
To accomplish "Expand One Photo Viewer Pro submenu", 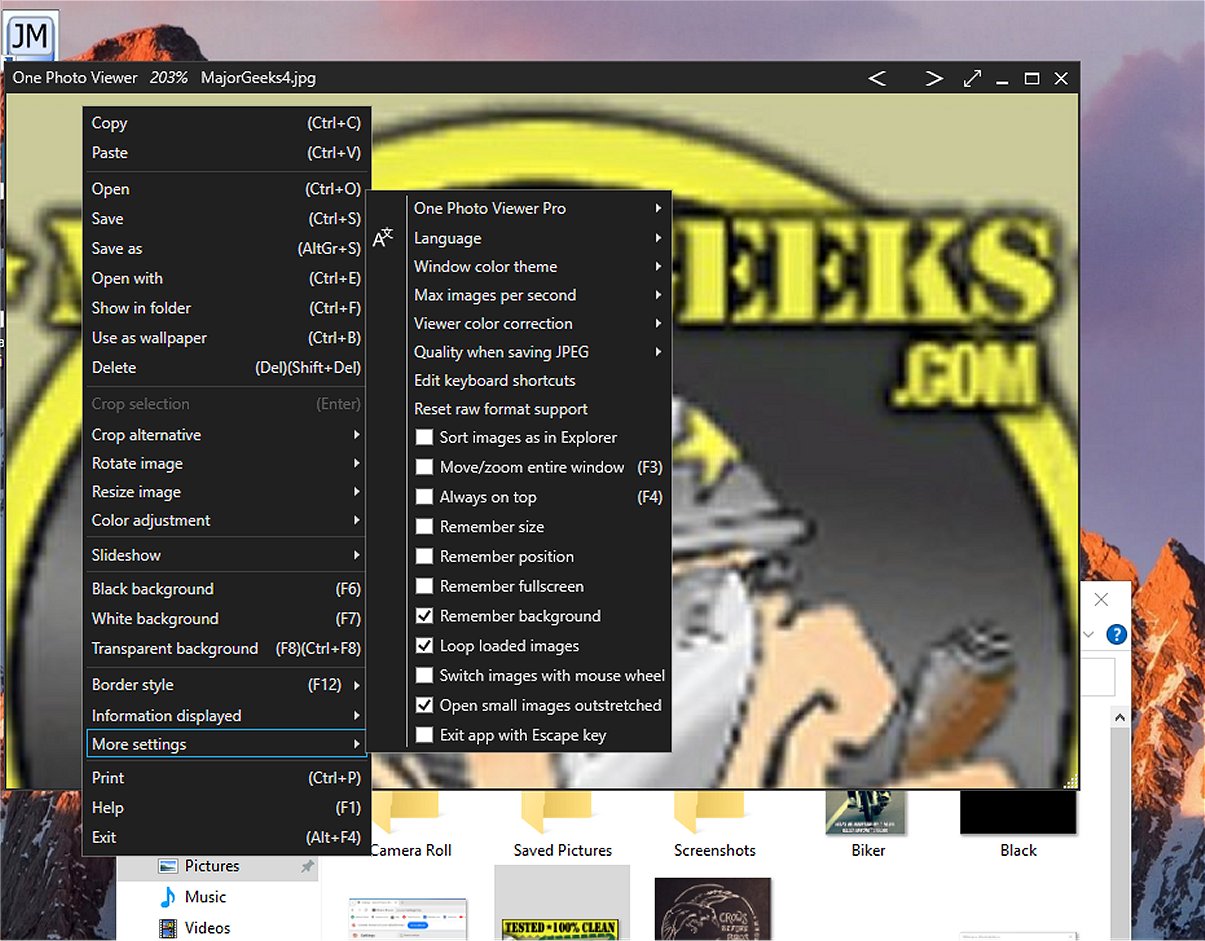I will click(x=538, y=208).
